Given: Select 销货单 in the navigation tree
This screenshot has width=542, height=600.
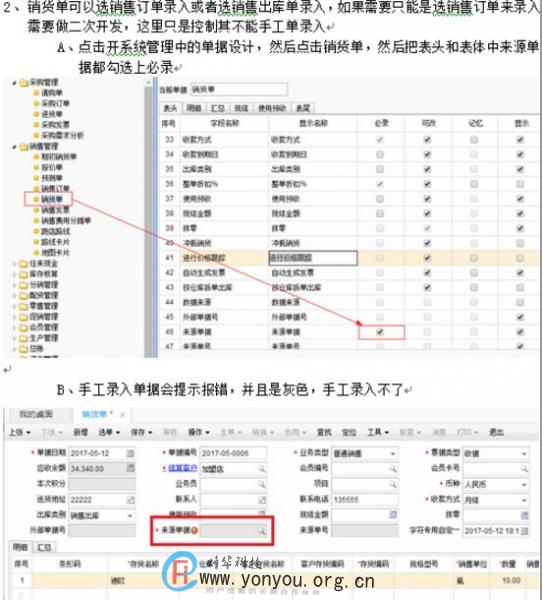Looking at the screenshot, I should 52,199.
